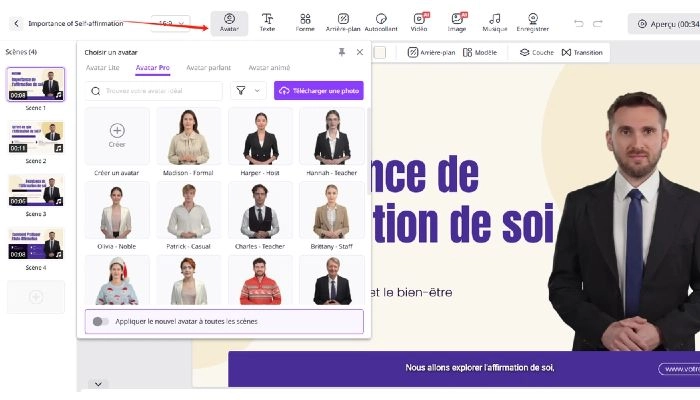Choose Madison - Formal avatar
The width and height of the screenshot is (700, 400).
188,137
